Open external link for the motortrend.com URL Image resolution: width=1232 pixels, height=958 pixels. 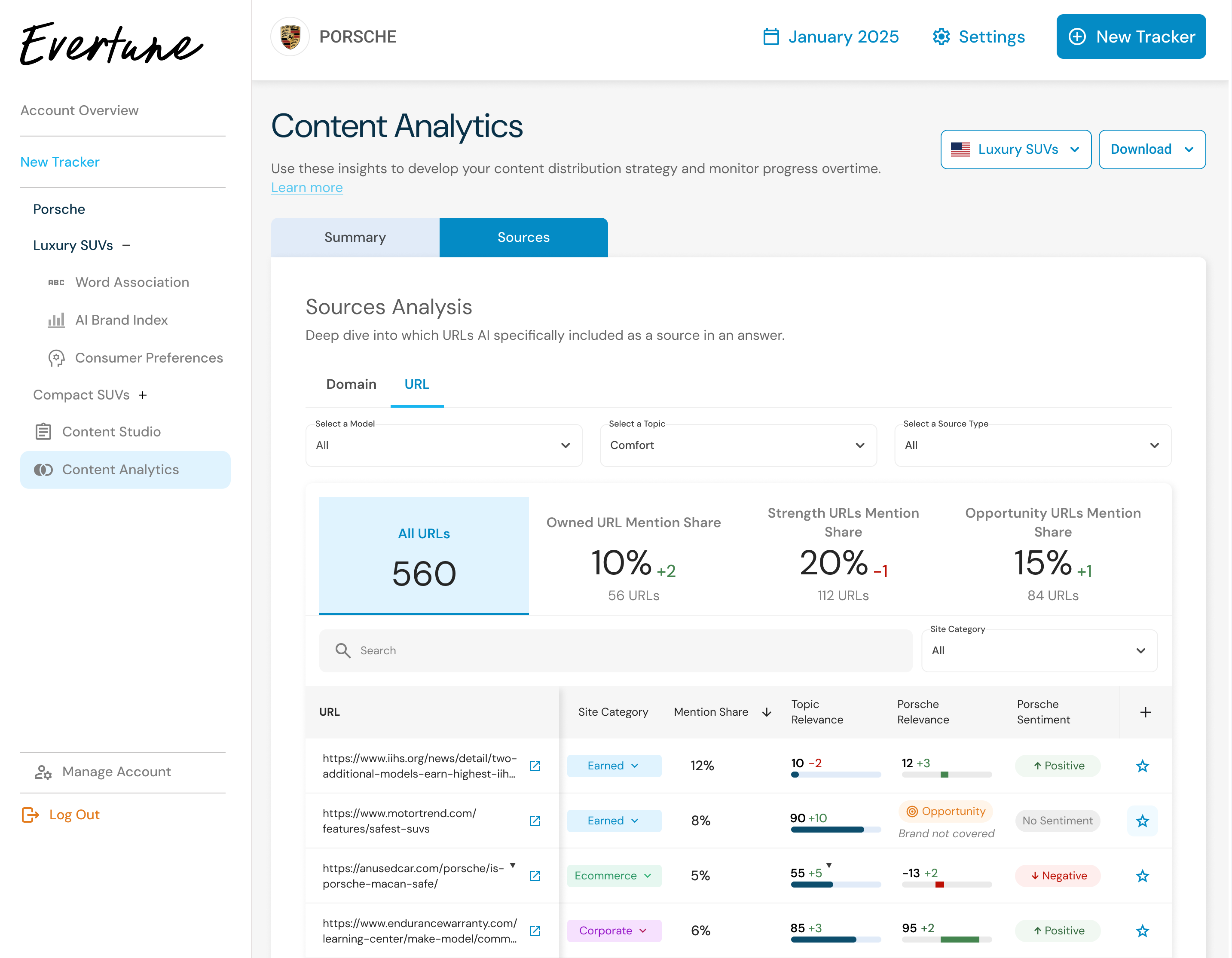point(535,821)
